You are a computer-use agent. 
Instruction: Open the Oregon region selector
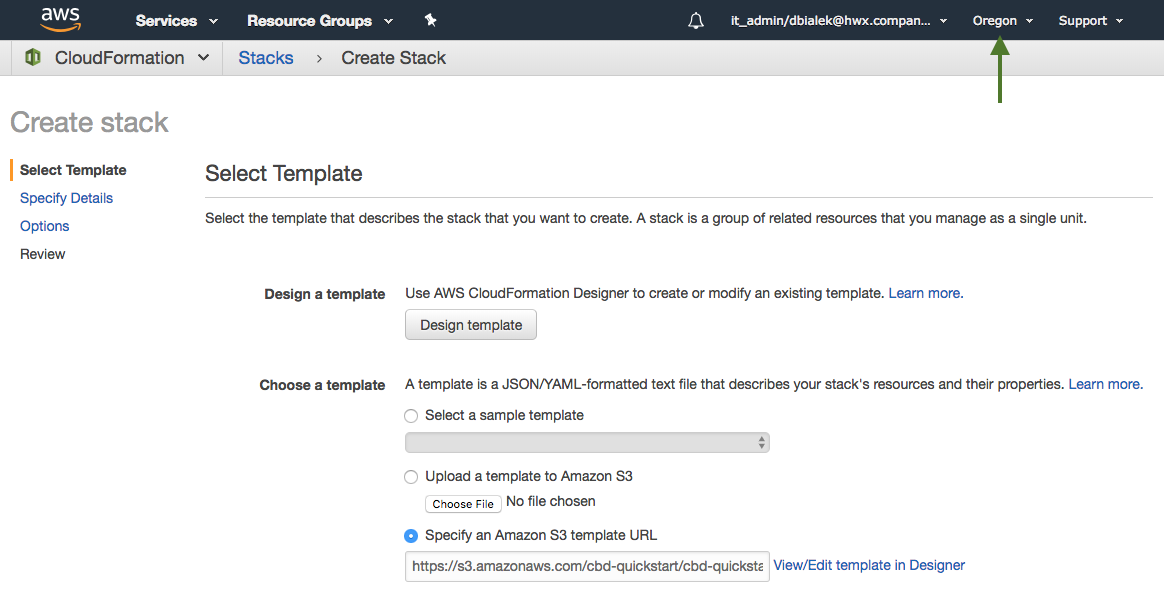pyautogui.click(x=1002, y=21)
